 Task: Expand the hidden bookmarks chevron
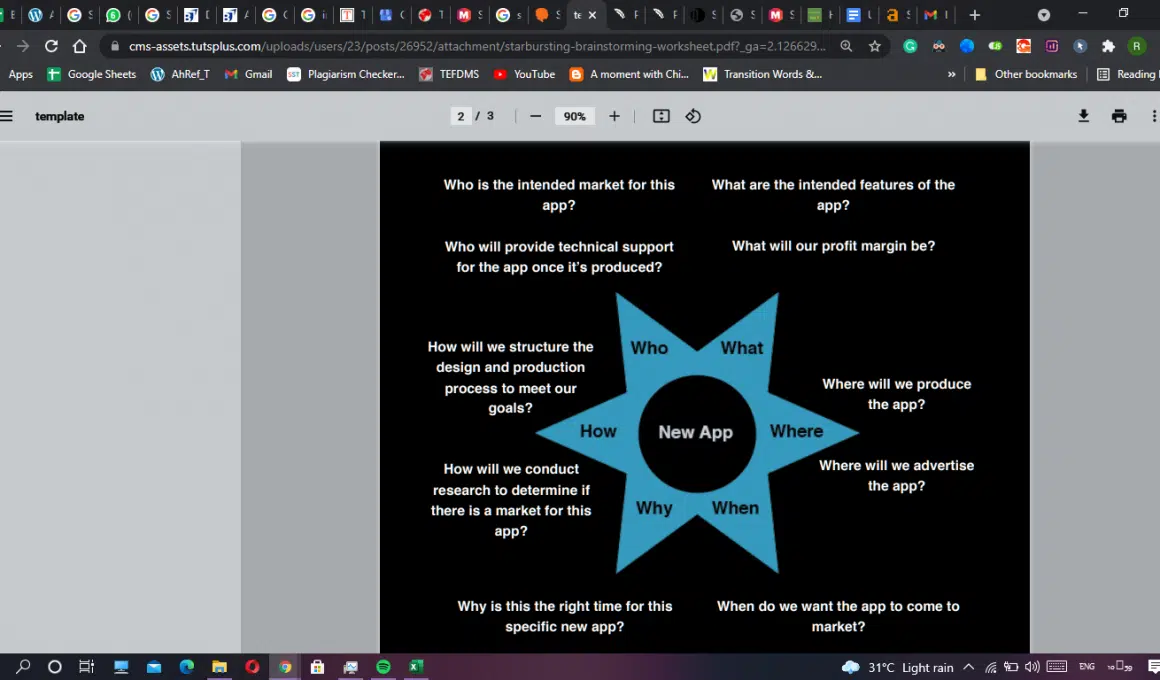951,74
